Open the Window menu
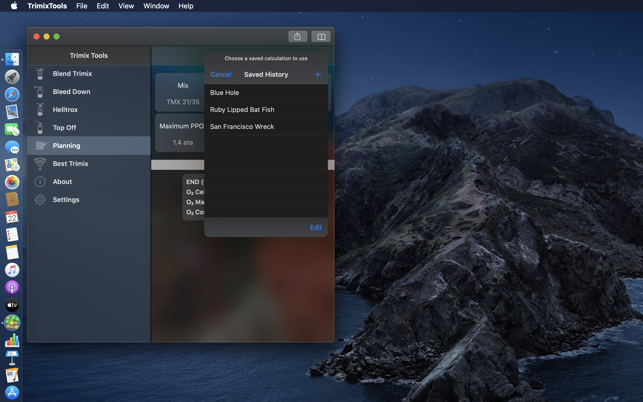The width and height of the screenshot is (643, 402). (x=156, y=6)
